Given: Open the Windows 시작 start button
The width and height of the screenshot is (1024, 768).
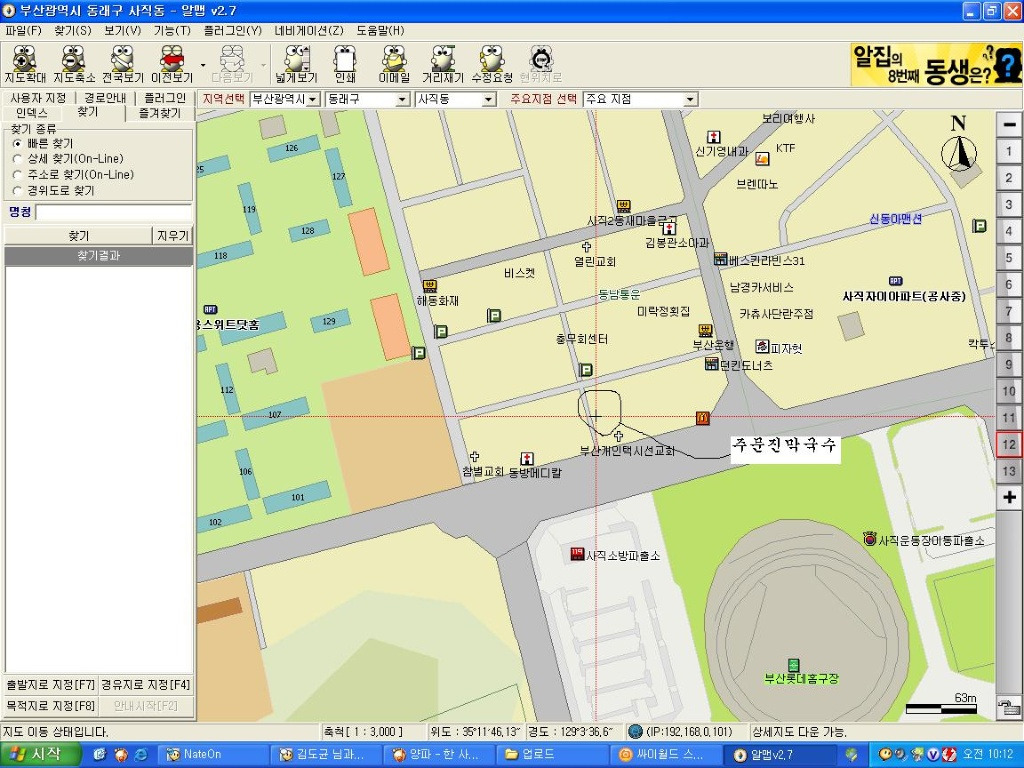Looking at the screenshot, I should 40,754.
